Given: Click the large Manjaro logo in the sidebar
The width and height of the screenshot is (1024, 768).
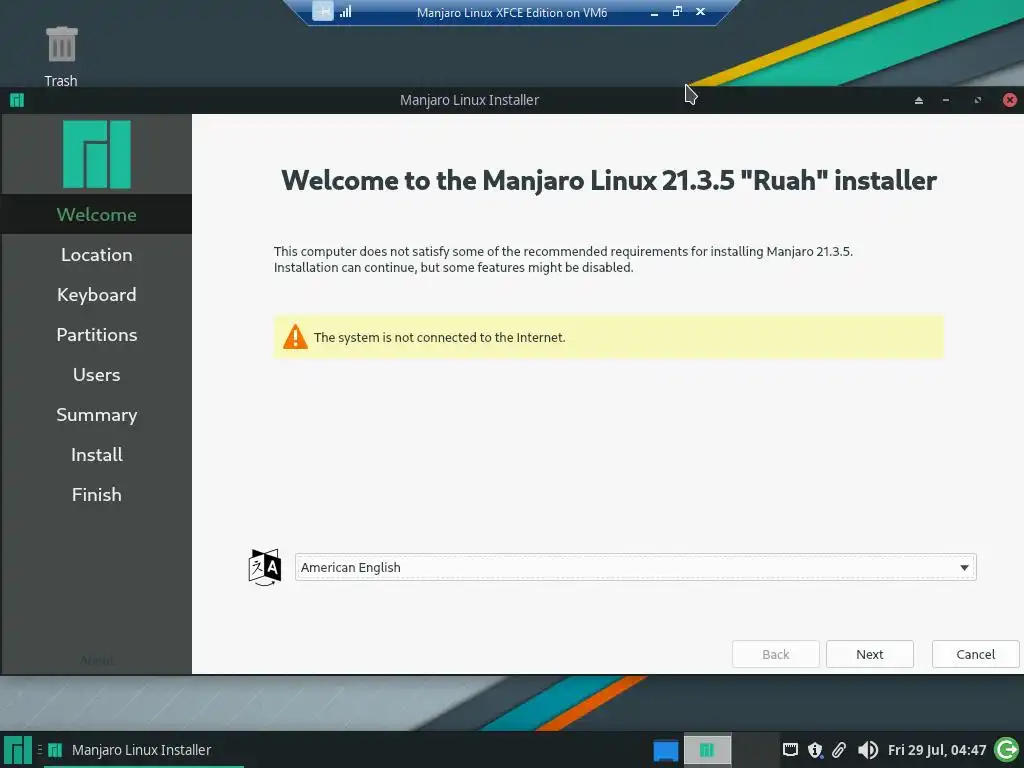Looking at the screenshot, I should click(97, 154).
